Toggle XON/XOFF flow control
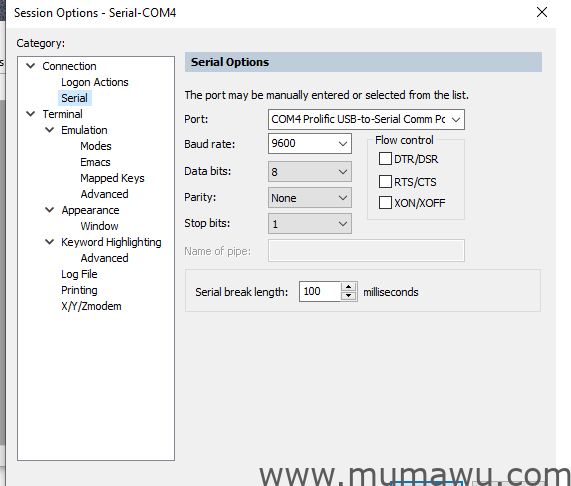Screen dimensions: 571x486 pos(385,202)
